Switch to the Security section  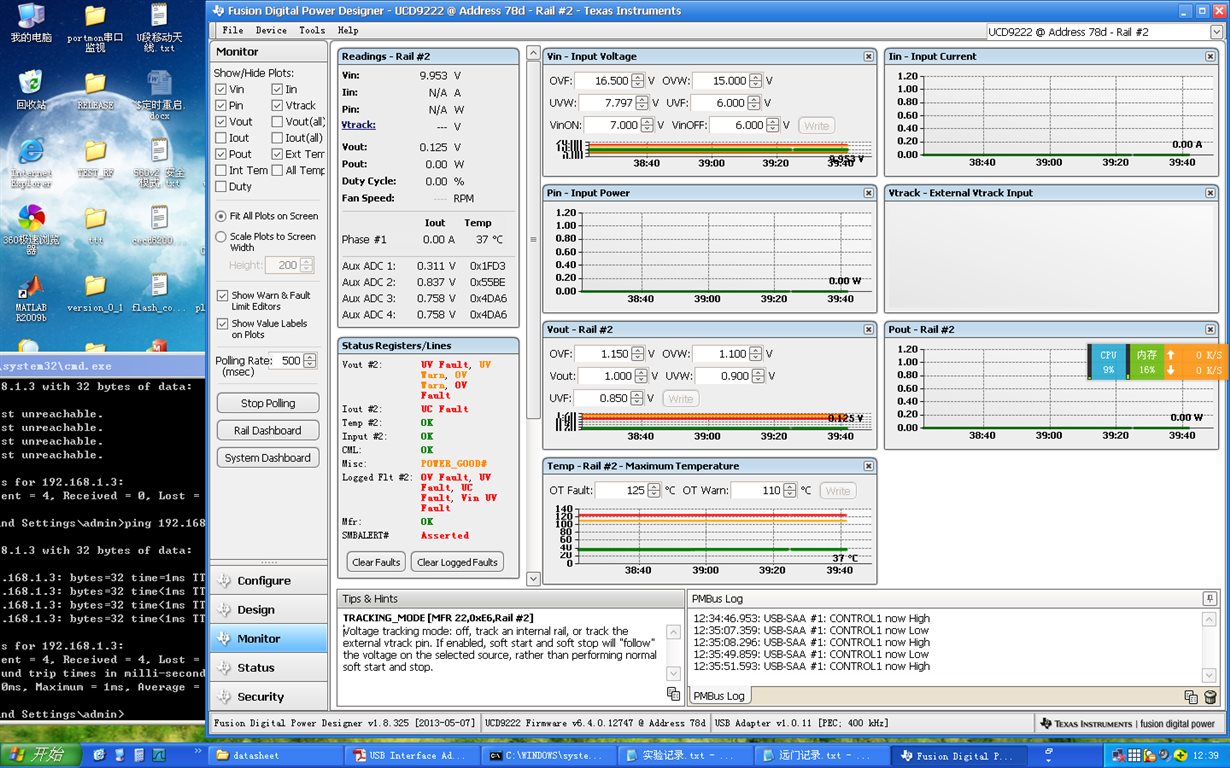click(268, 697)
